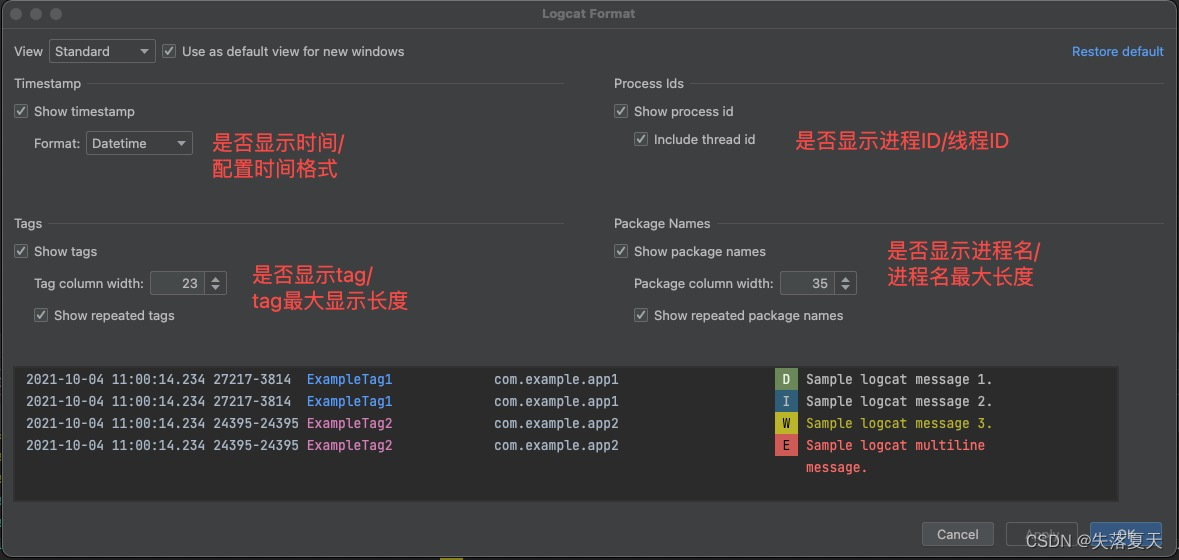This screenshot has width=1179, height=560.
Task: Uncheck Use as default view for new windows
Action: (x=169, y=51)
